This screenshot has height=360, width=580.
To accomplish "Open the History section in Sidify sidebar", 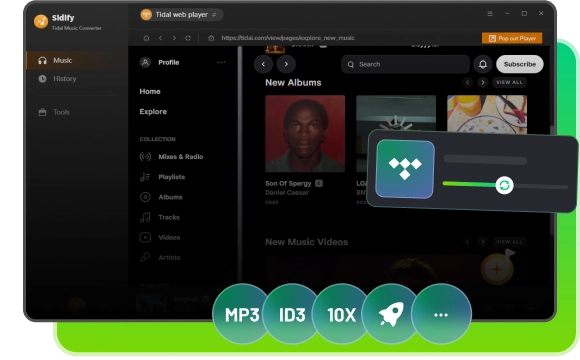I will 57,78.
